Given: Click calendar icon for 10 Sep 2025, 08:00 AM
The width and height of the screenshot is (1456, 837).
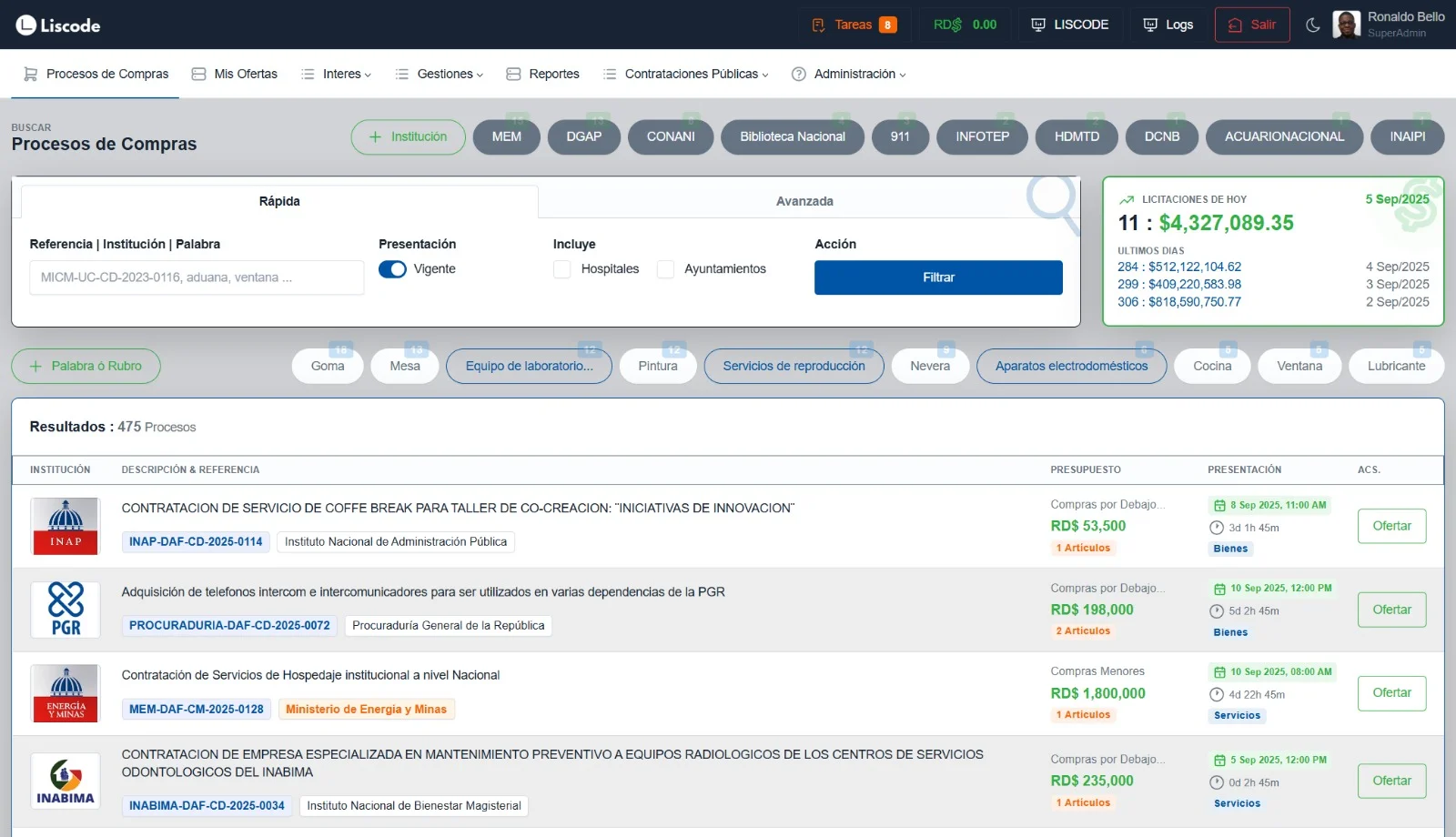Looking at the screenshot, I should tap(1219, 672).
